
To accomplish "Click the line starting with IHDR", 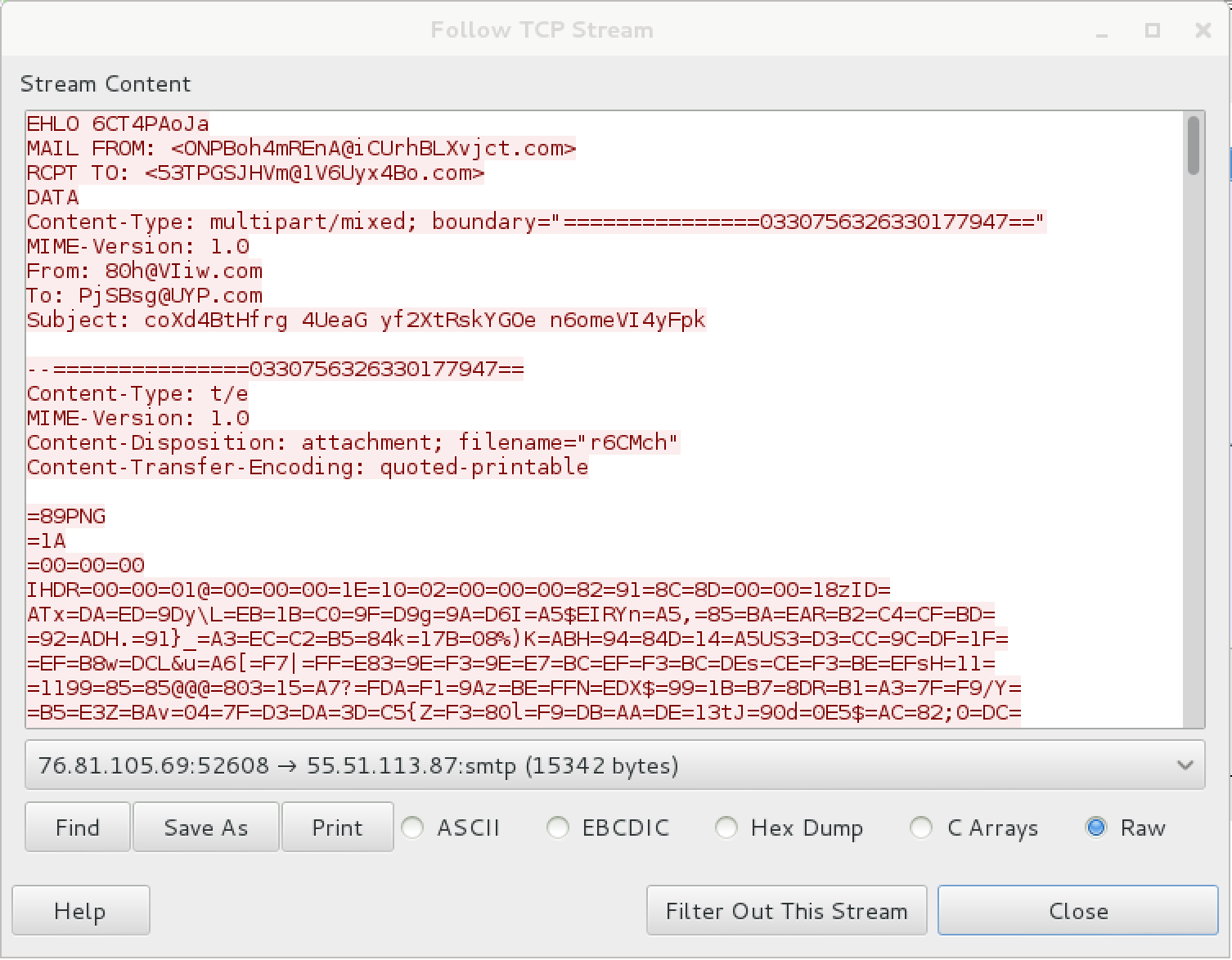I will 458,590.
